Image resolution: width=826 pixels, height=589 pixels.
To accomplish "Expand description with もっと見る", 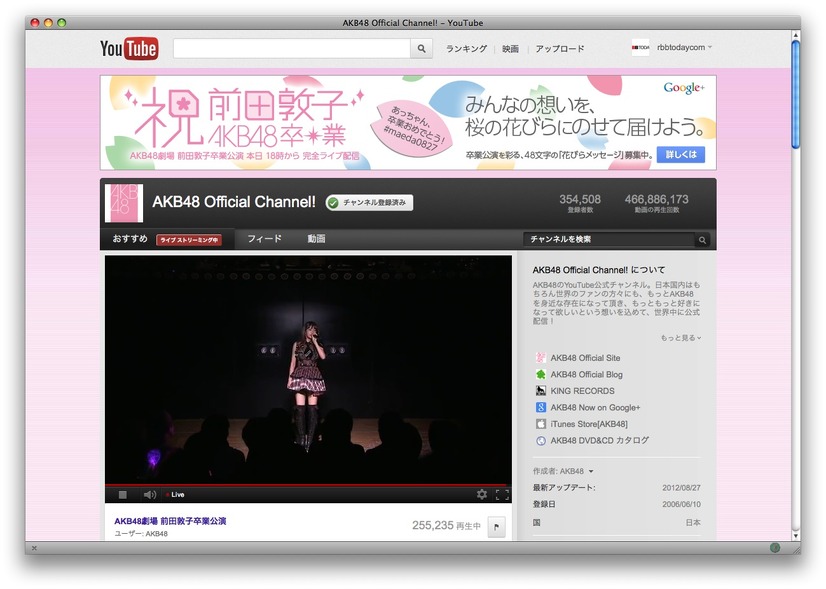I will [681, 338].
